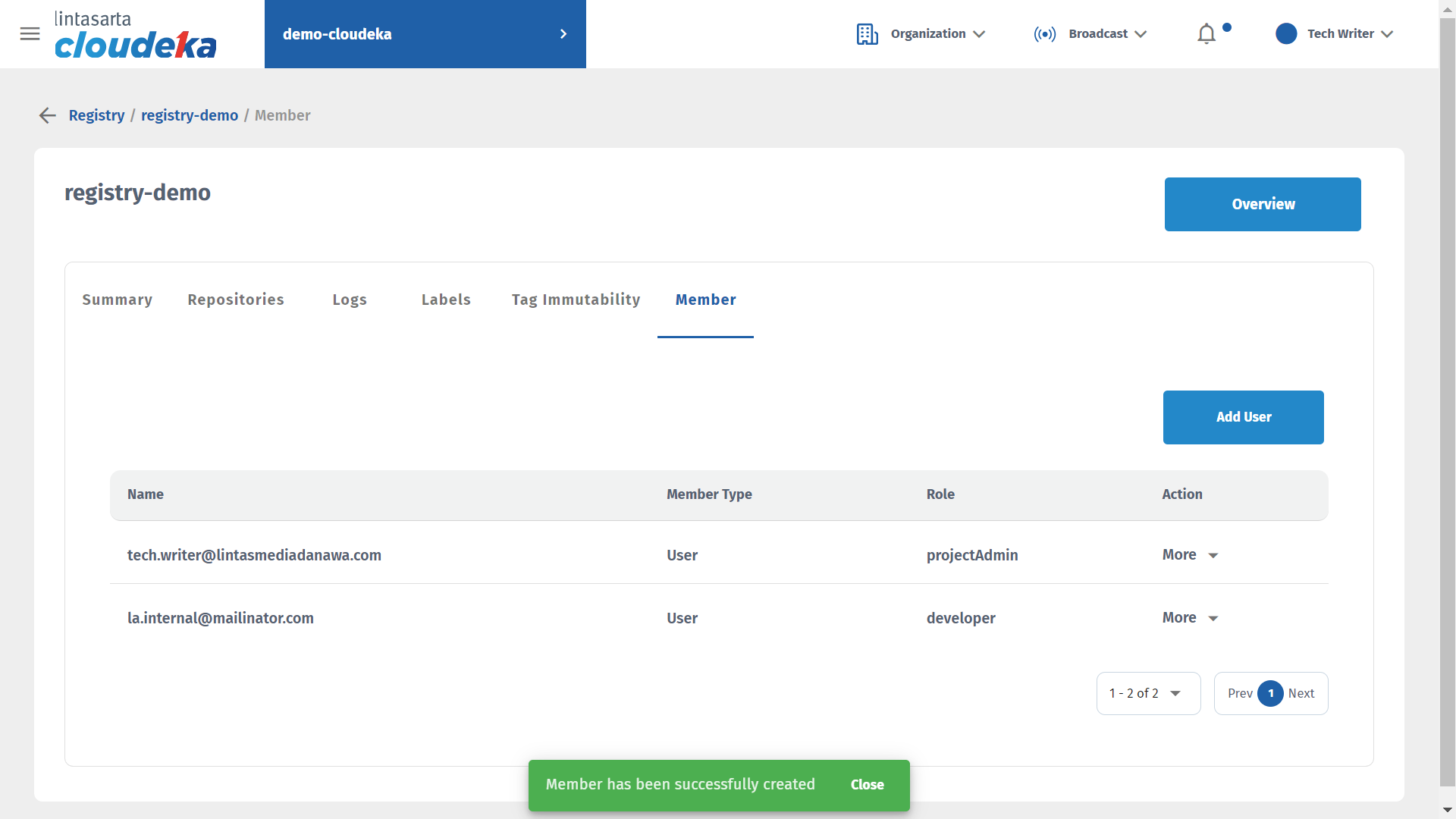
Task: Close the member created success notification
Action: click(867, 785)
